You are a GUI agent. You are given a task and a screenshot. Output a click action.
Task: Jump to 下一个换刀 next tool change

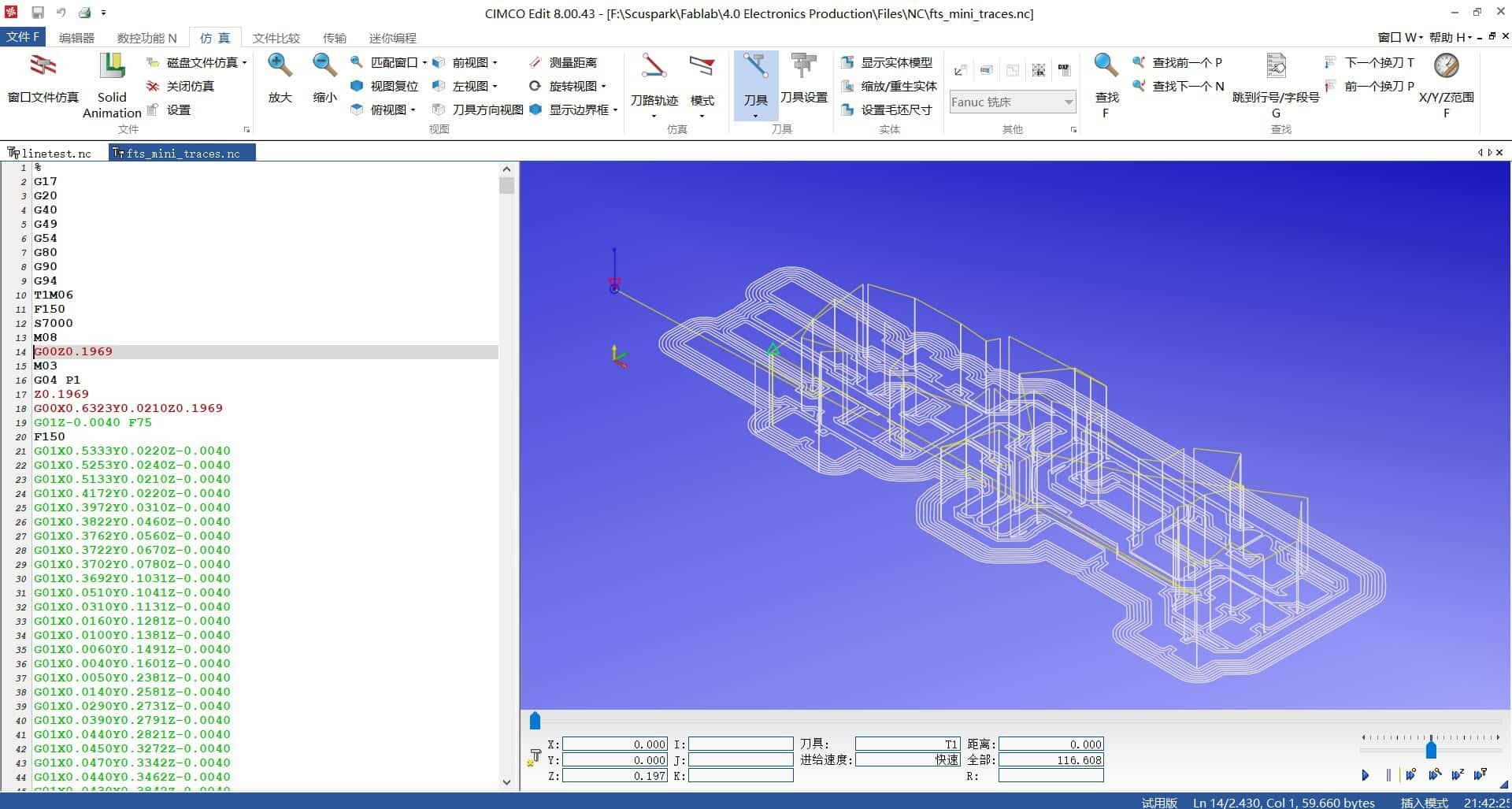[1369, 62]
